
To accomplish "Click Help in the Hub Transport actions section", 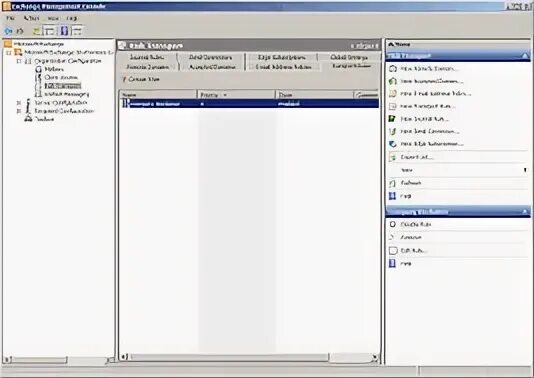I will point(406,196).
